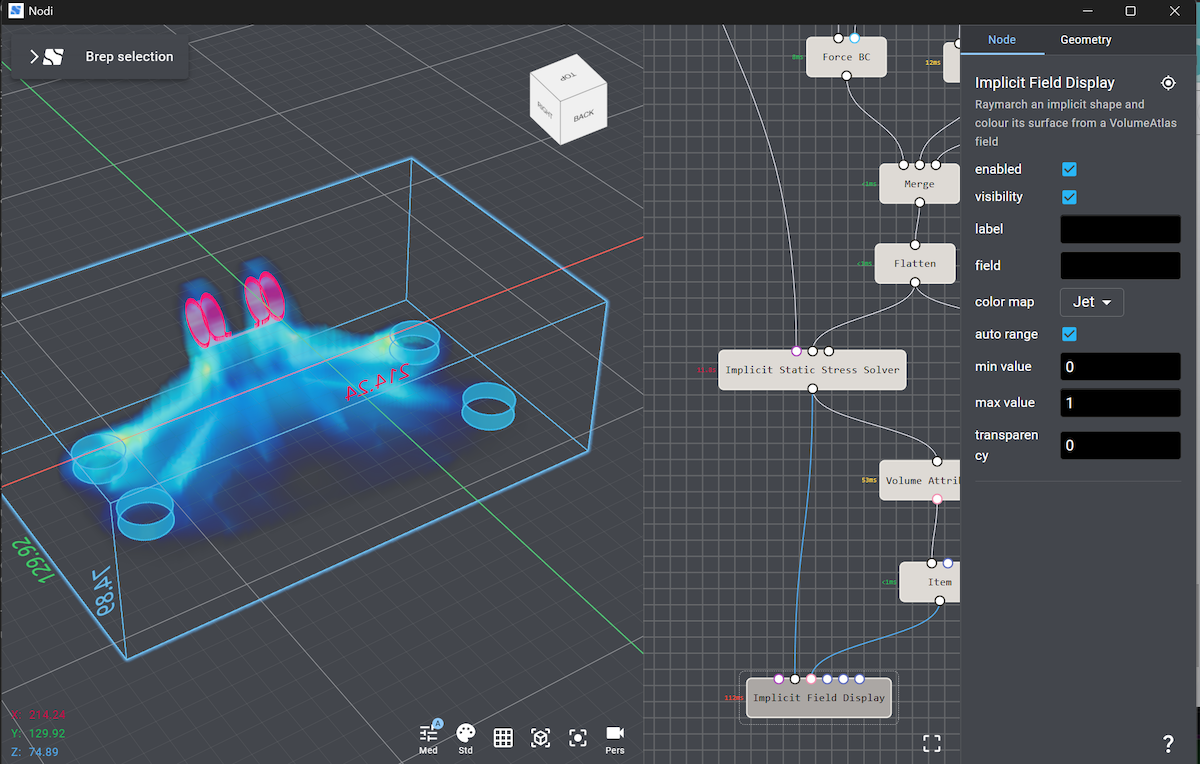Click the label input field
1200x764 pixels.
click(1120, 229)
